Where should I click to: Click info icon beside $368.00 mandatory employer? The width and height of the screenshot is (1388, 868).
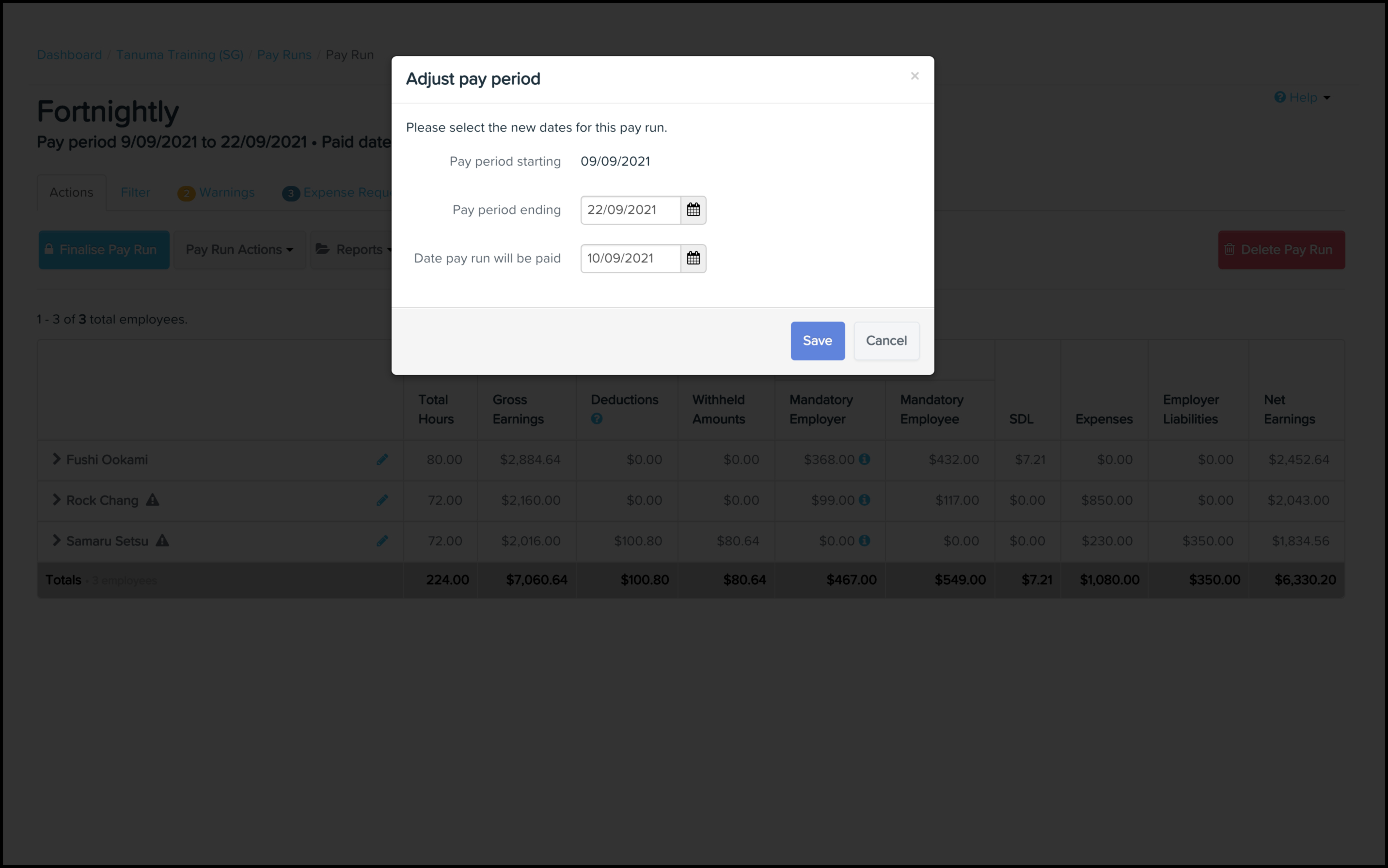[x=864, y=459]
